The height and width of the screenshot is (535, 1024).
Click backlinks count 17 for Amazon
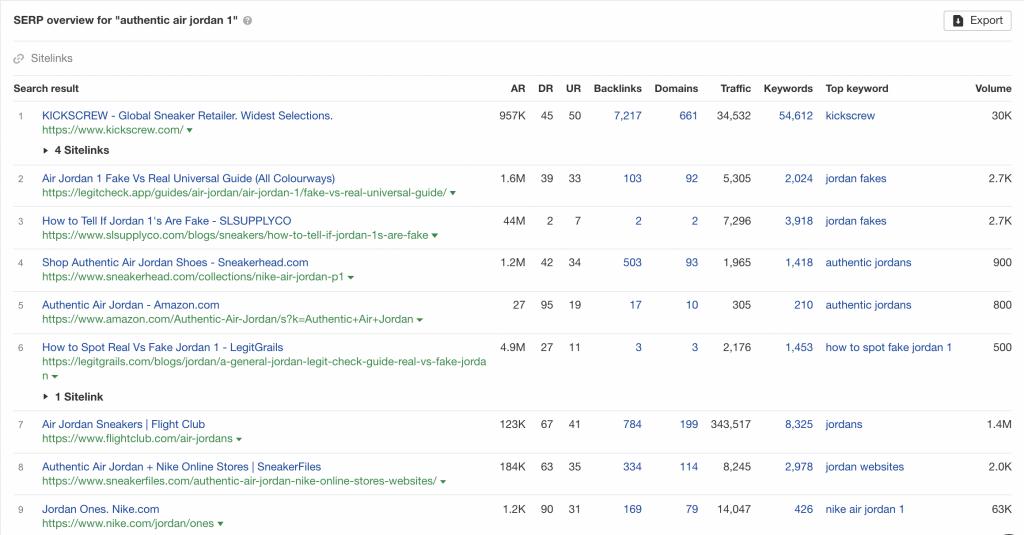(635, 305)
